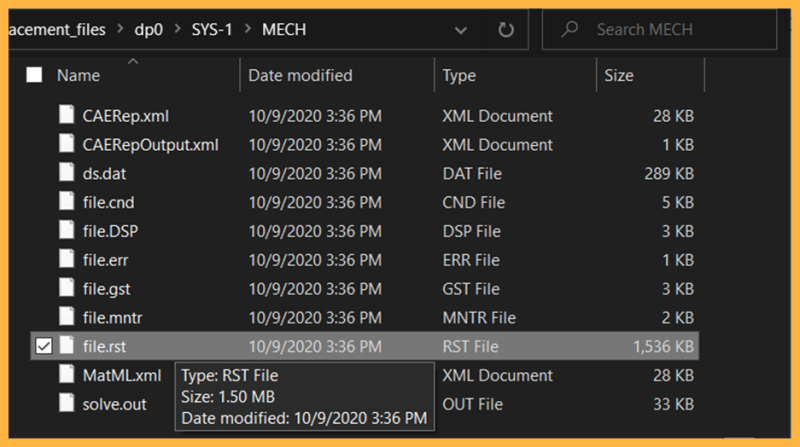Click the file.DSP file icon

(67, 231)
